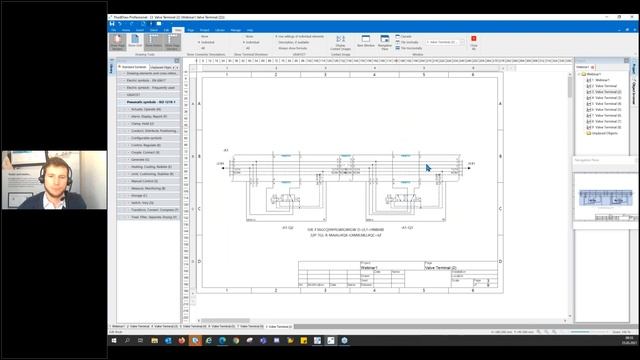This screenshot has width=640, height=360.
Task: Collapse the Webinar1 project folder node
Action: point(579,74)
